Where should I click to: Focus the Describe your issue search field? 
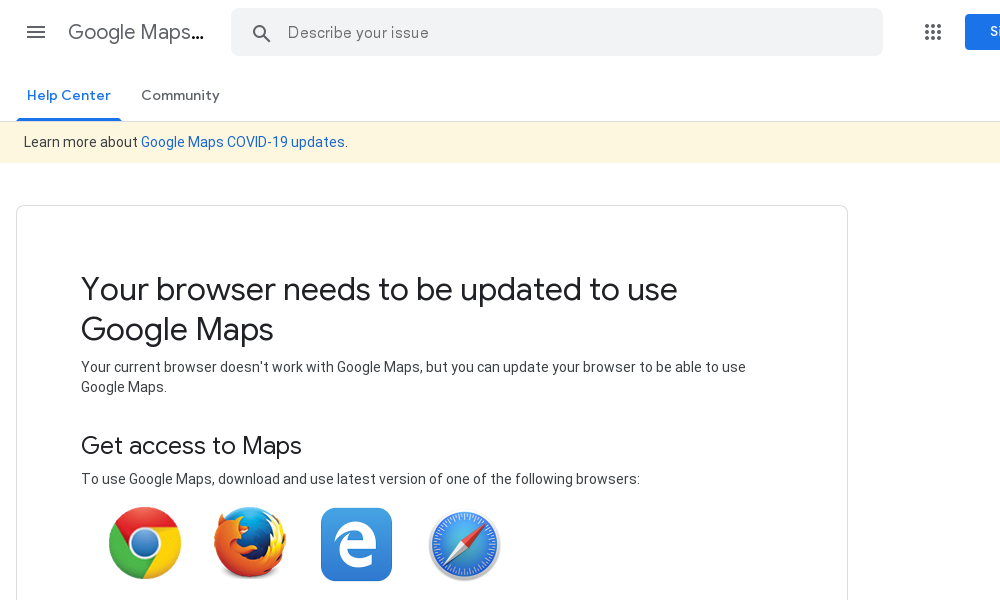click(557, 32)
